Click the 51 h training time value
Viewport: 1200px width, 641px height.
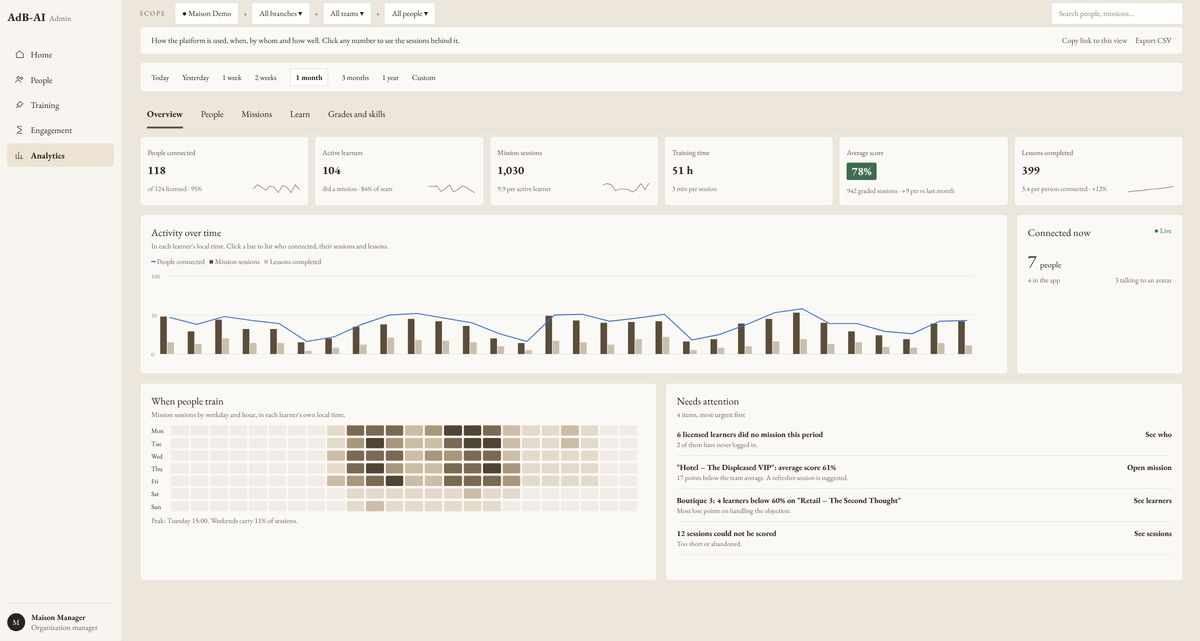[x=683, y=171]
